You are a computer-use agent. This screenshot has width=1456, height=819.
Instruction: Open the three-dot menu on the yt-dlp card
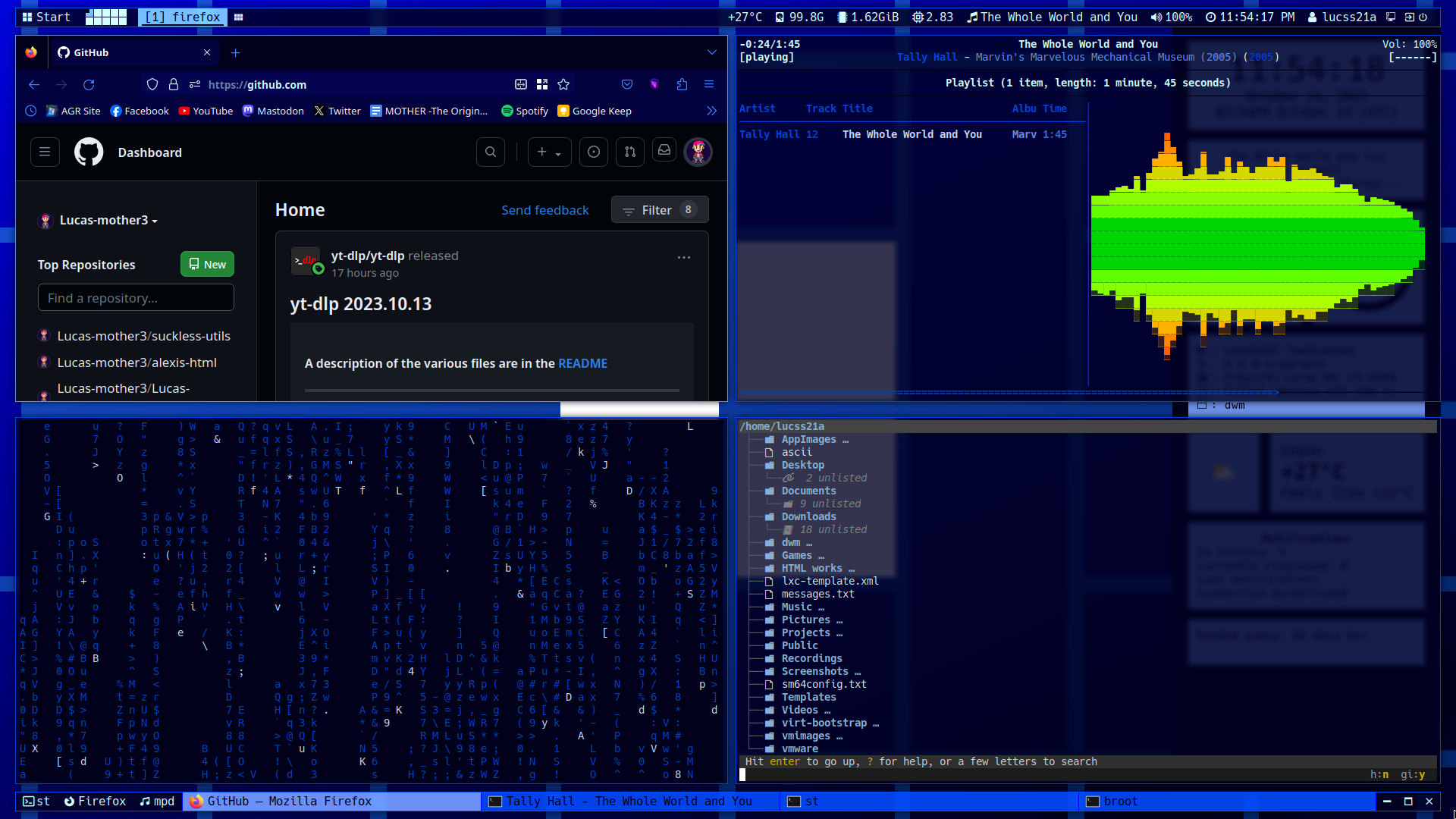684,258
